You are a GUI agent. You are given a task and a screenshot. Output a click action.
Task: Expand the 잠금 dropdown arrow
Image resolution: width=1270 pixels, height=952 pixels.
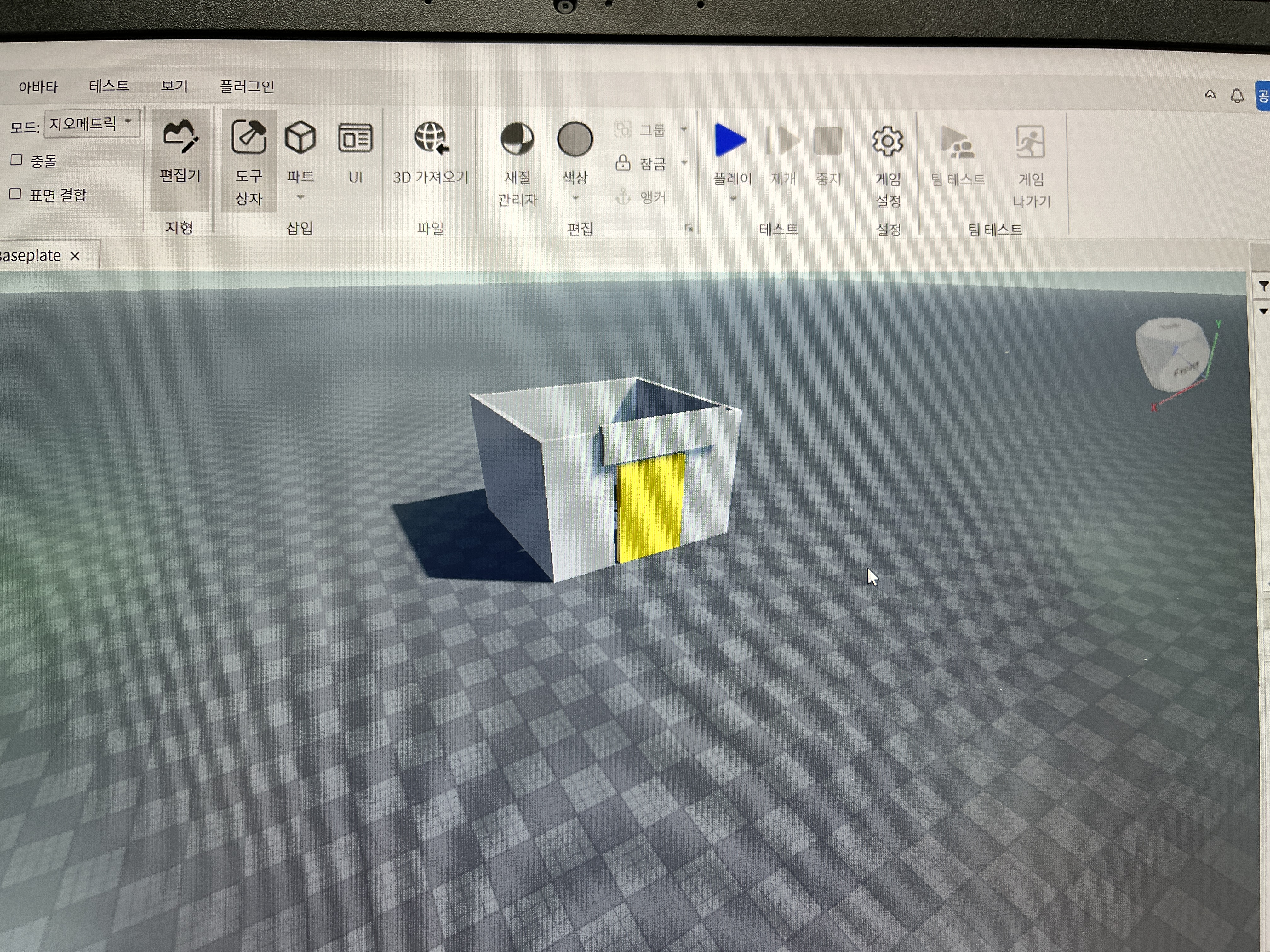684,163
